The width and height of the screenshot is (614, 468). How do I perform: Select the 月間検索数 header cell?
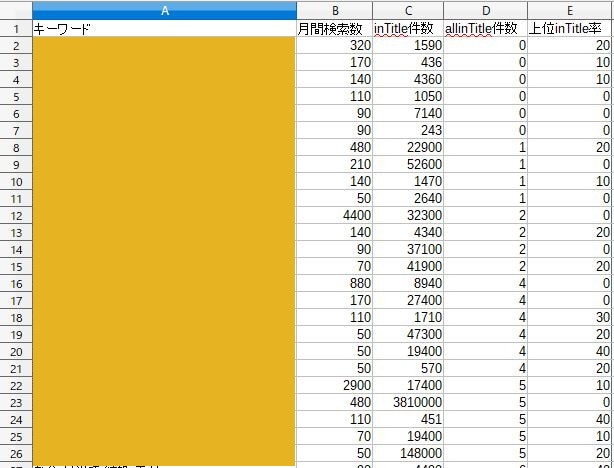pos(334,28)
